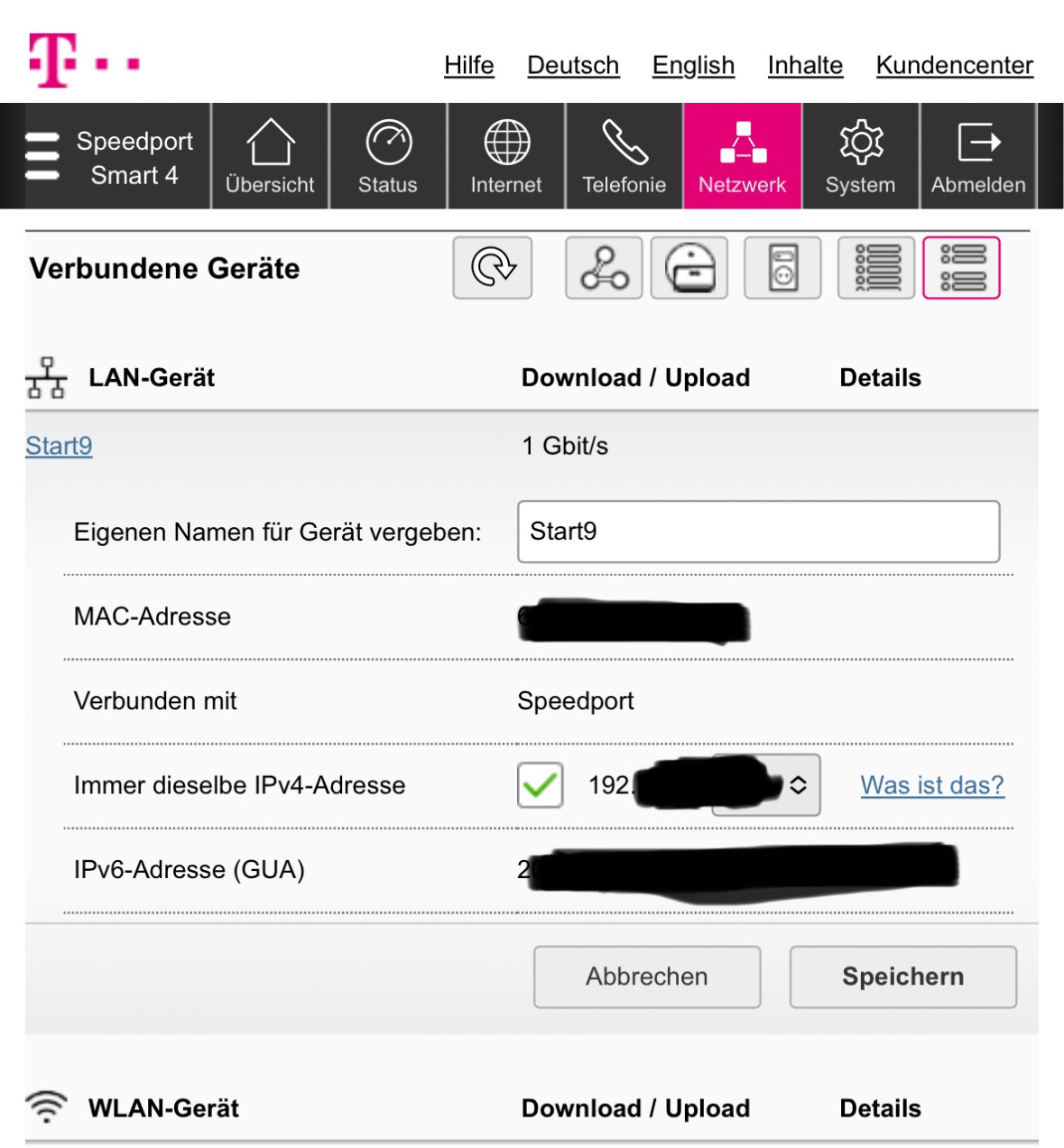Refresh the connected devices list
This screenshot has height=1148, width=1064.
[493, 268]
